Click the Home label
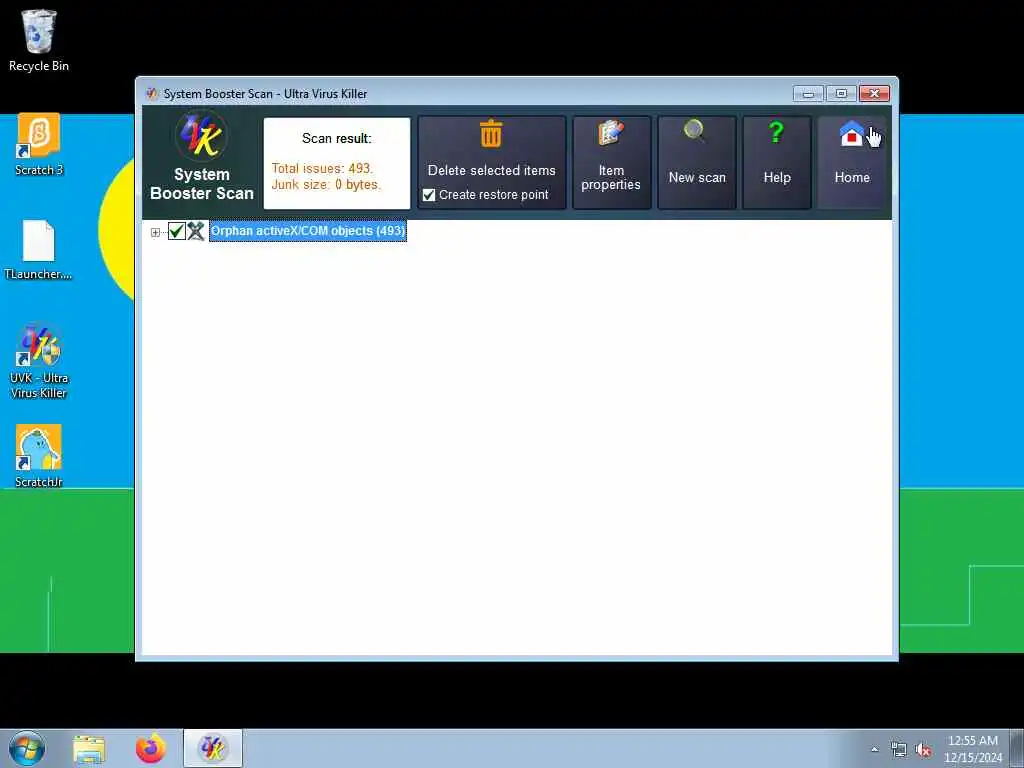The width and height of the screenshot is (1024, 768). coord(852,178)
